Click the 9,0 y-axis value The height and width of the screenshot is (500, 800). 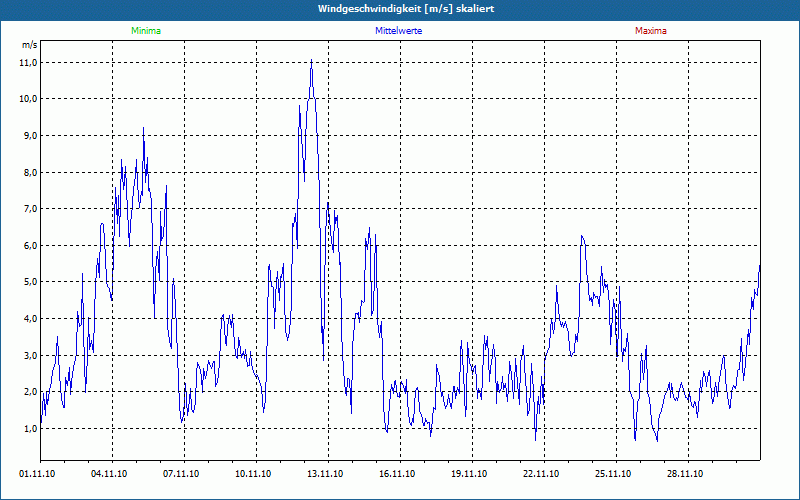pyautogui.click(x=30, y=136)
